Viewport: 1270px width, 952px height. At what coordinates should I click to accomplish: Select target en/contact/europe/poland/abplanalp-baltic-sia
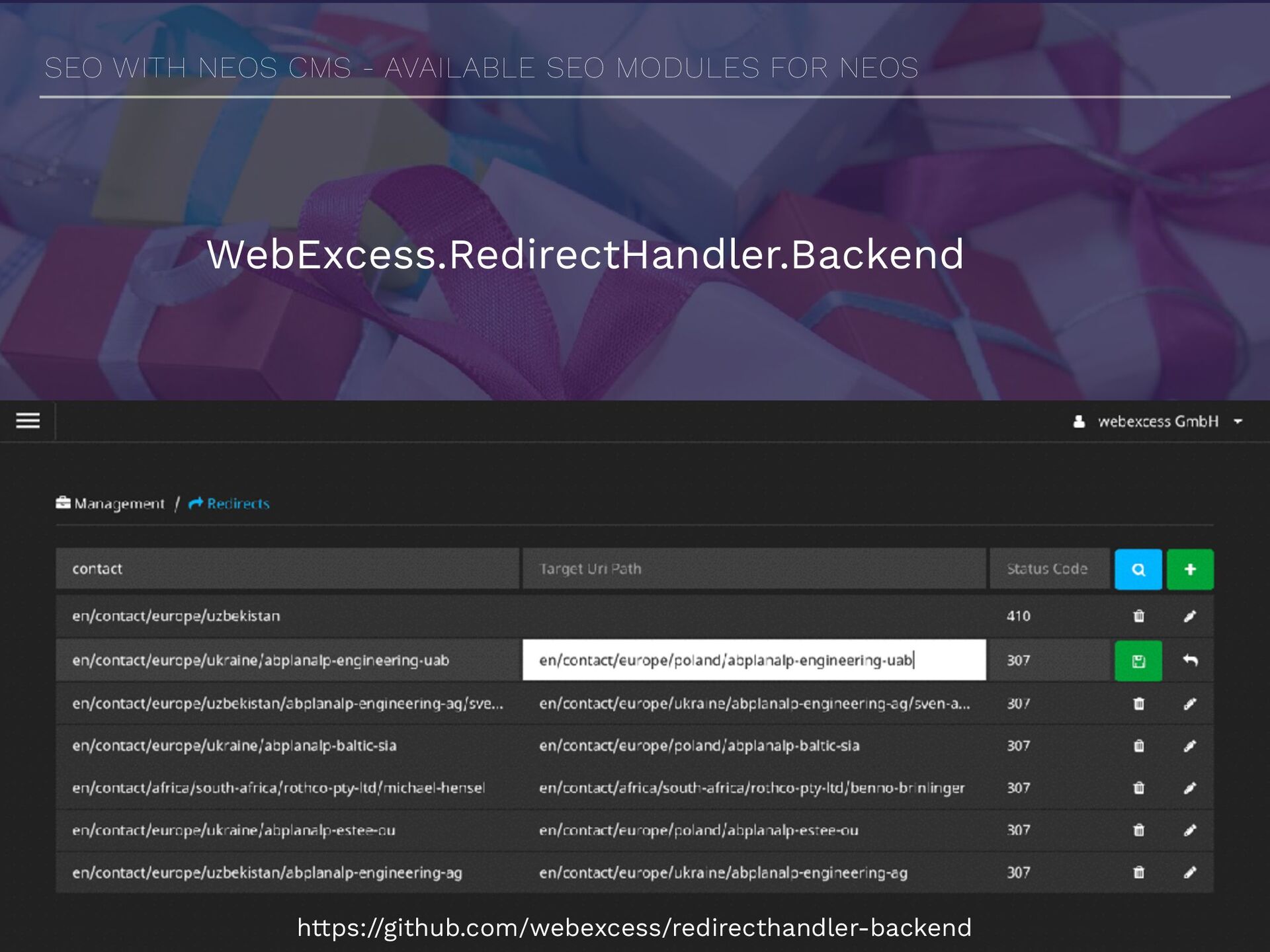pyautogui.click(x=699, y=746)
